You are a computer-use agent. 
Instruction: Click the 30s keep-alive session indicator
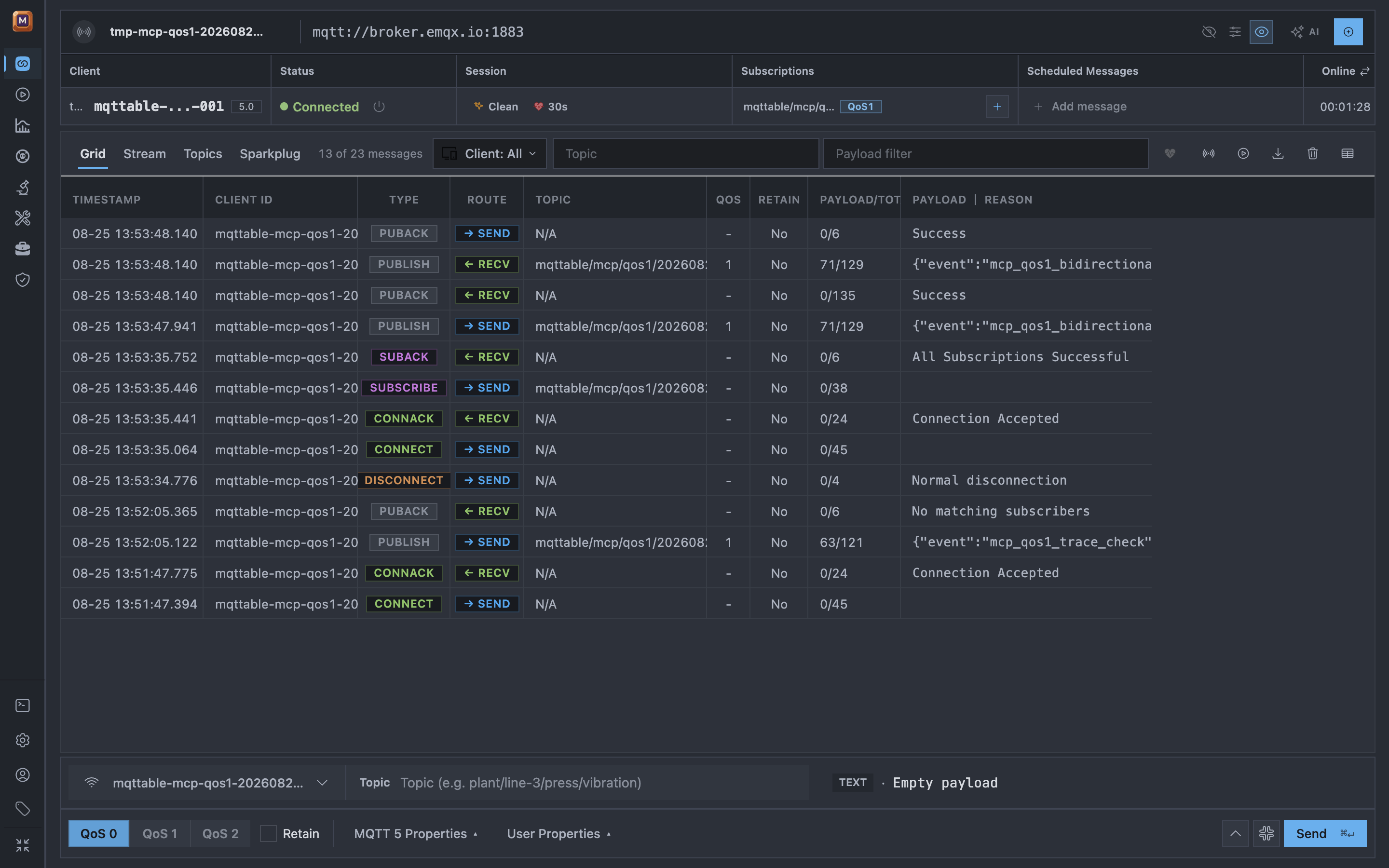551,107
